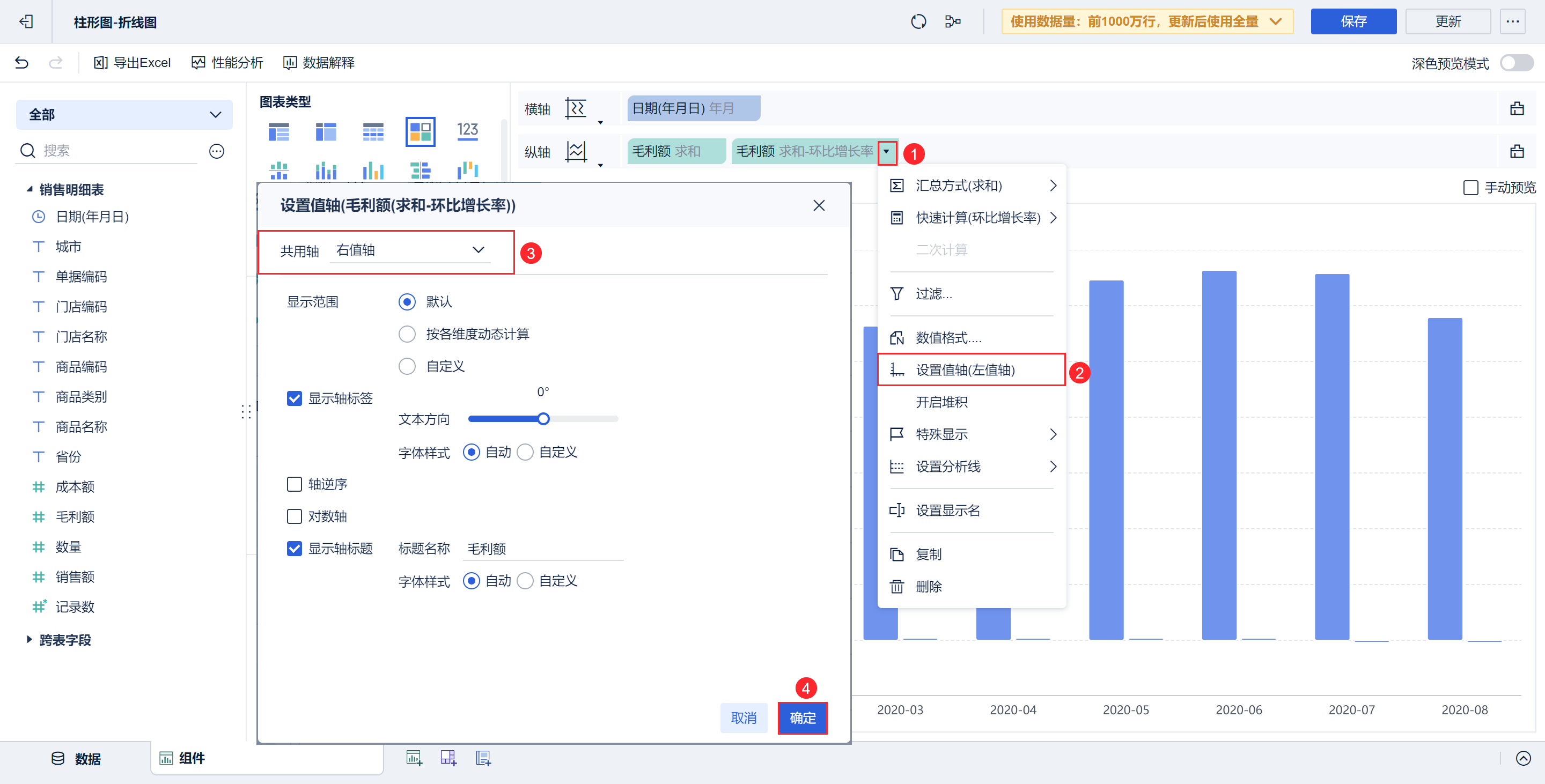Click the back/exit icon at top-left

(26, 21)
